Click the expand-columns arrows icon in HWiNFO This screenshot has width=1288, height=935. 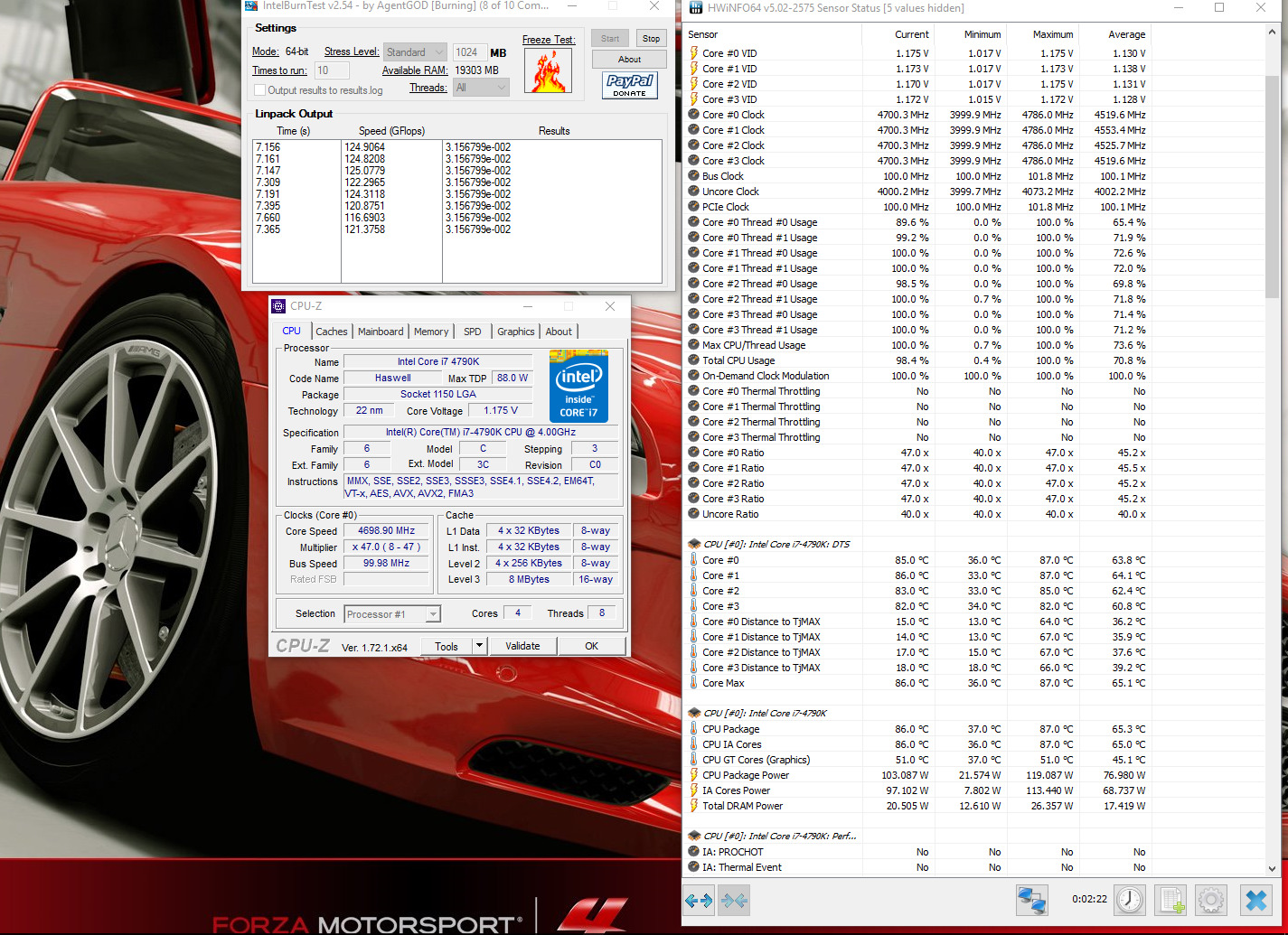click(699, 900)
